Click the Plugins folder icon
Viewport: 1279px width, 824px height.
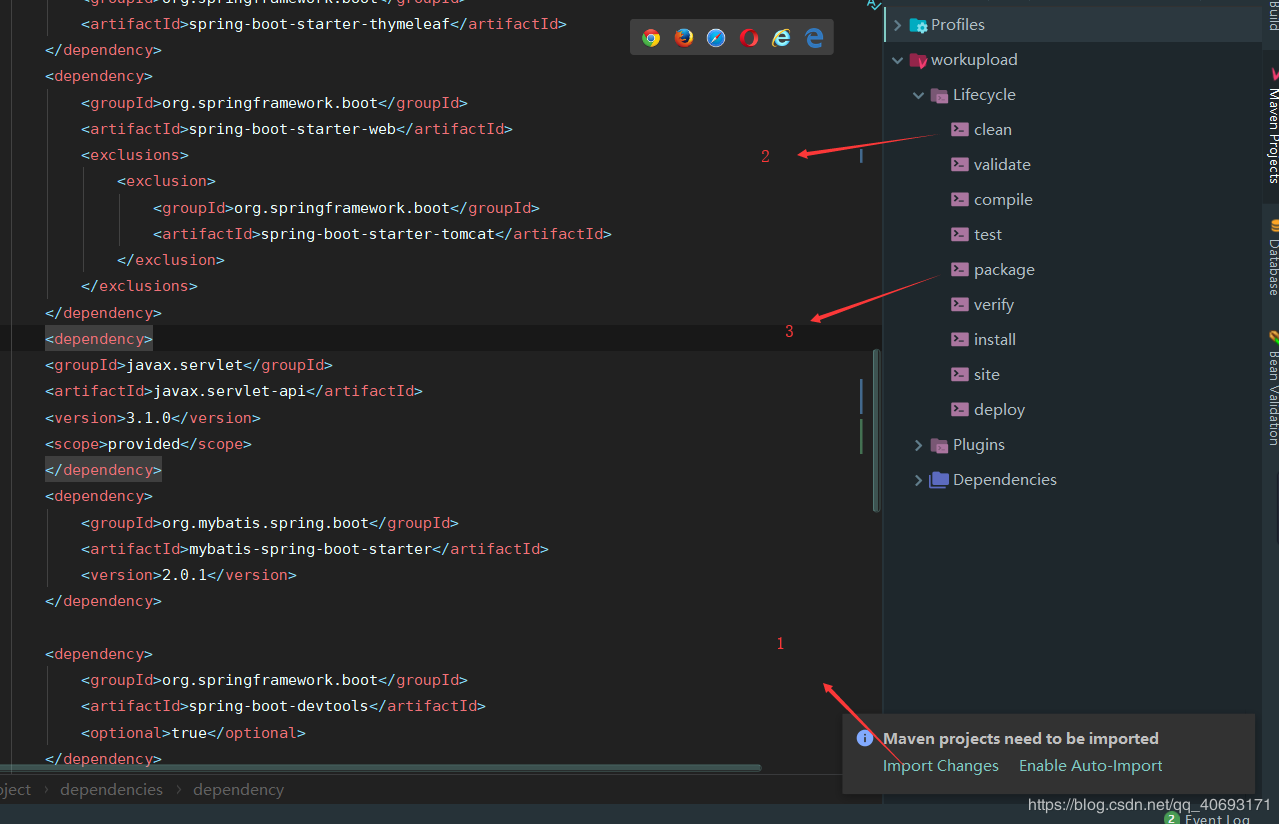click(939, 445)
